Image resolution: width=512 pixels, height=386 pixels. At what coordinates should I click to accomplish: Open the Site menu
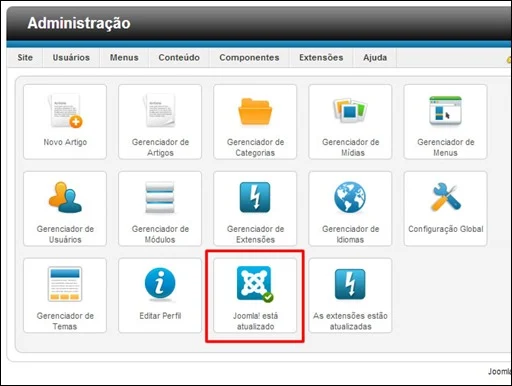tap(25, 57)
